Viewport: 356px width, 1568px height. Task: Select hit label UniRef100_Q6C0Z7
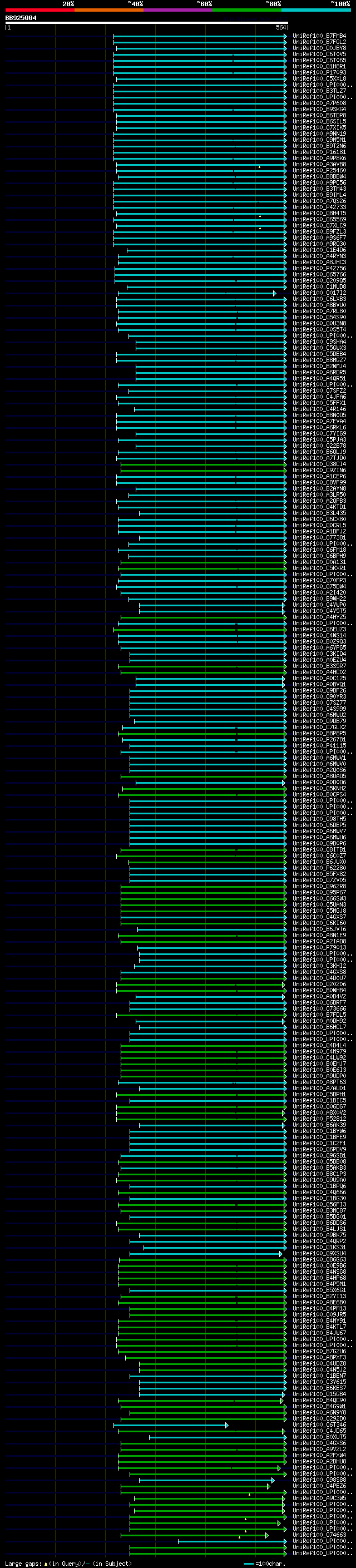(x=319, y=856)
